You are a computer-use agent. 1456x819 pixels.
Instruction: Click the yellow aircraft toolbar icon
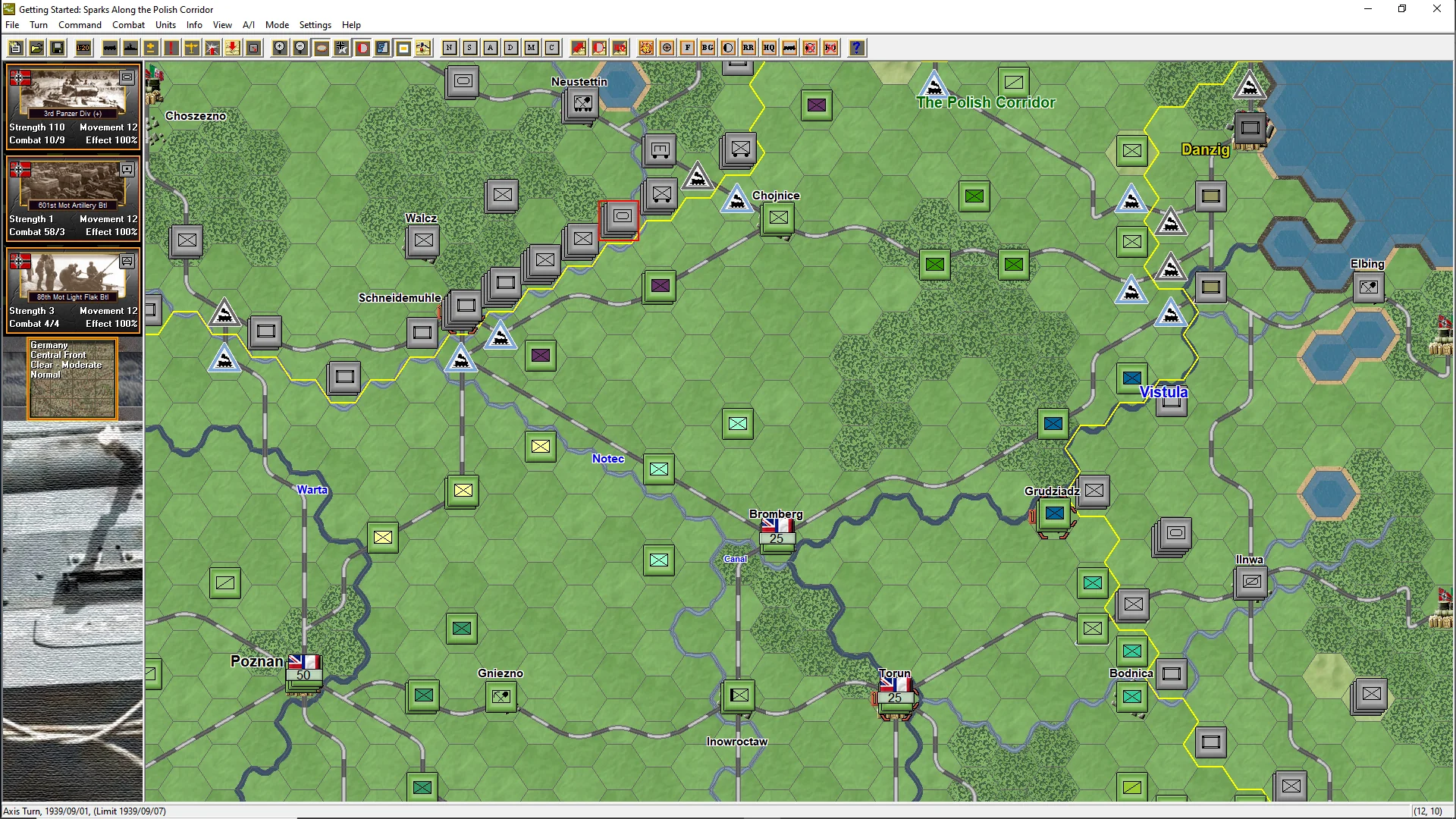coord(192,48)
